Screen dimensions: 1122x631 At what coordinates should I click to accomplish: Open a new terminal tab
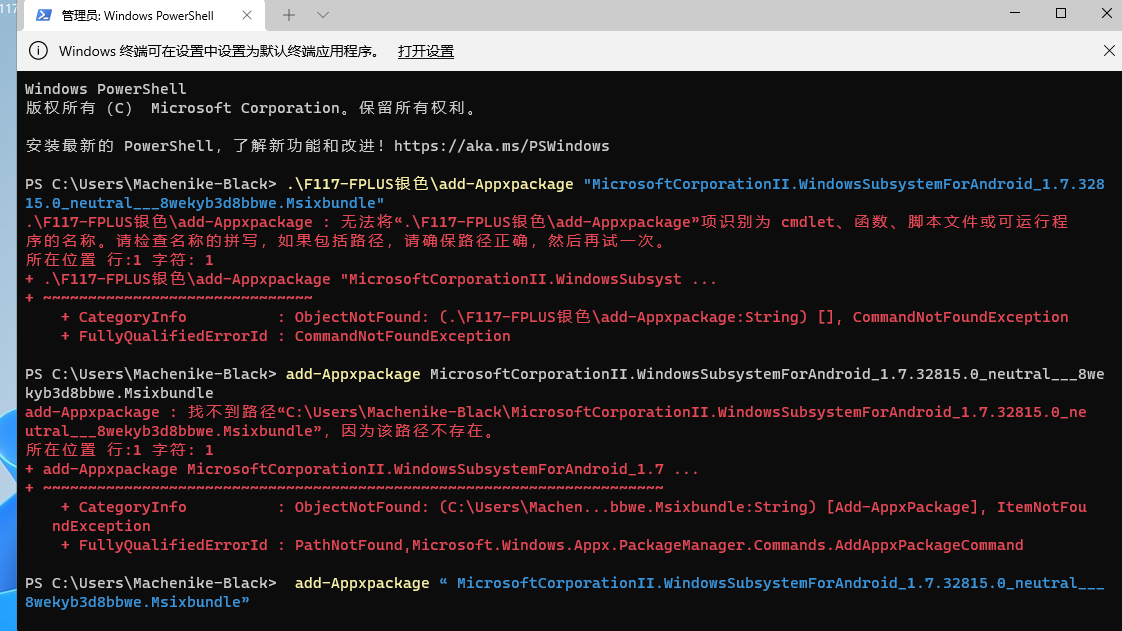pos(288,15)
